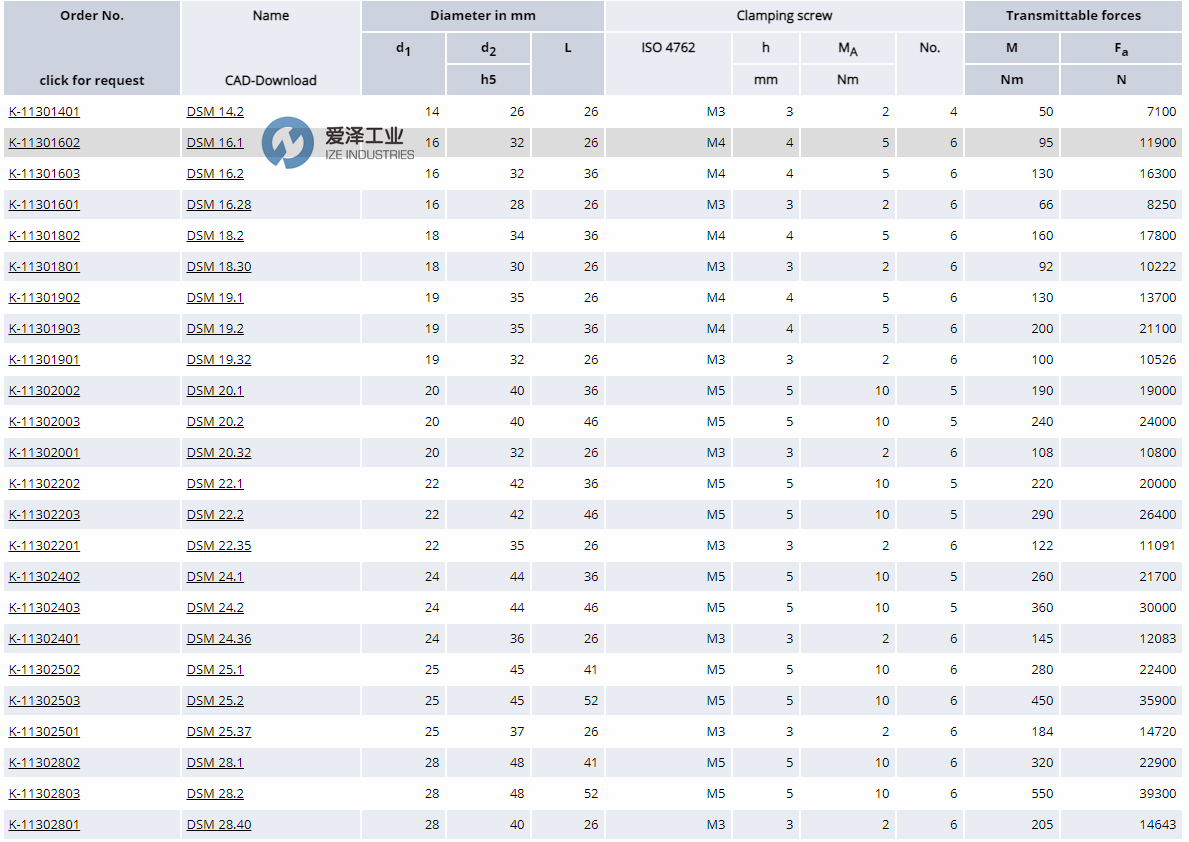The width and height of the screenshot is (1189, 842).
Task: Open the DSM 19.32 CAD download
Action: click(217, 359)
